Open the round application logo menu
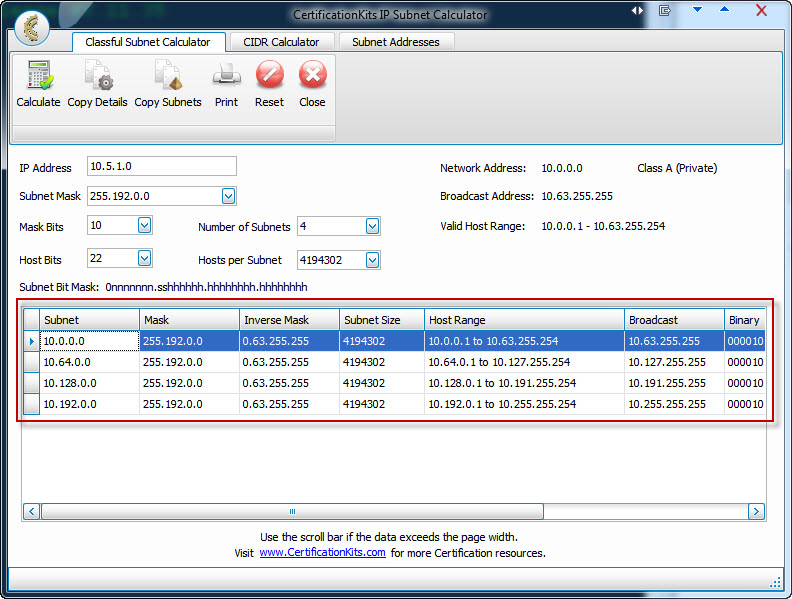 (31, 28)
